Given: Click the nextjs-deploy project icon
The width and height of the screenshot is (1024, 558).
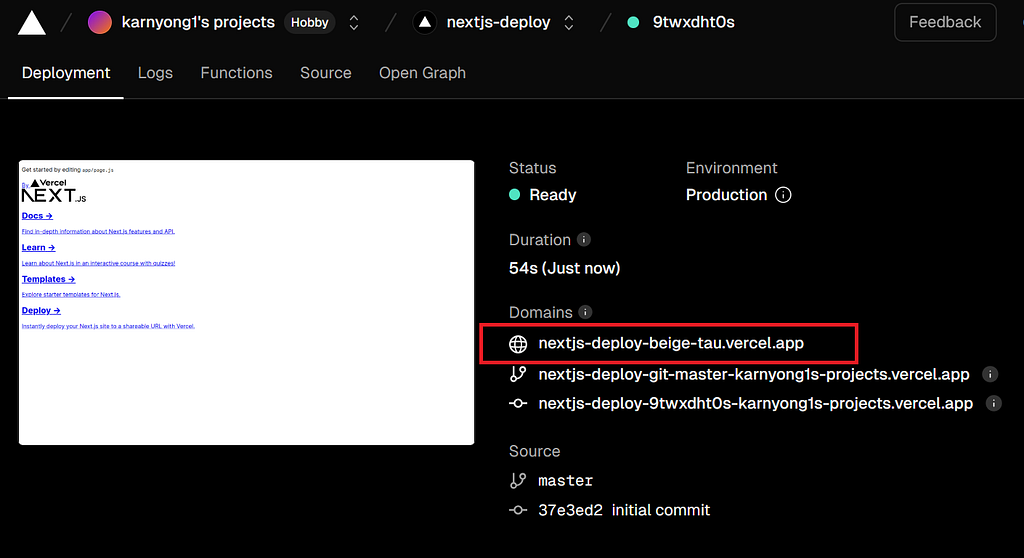Looking at the screenshot, I should (424, 22).
